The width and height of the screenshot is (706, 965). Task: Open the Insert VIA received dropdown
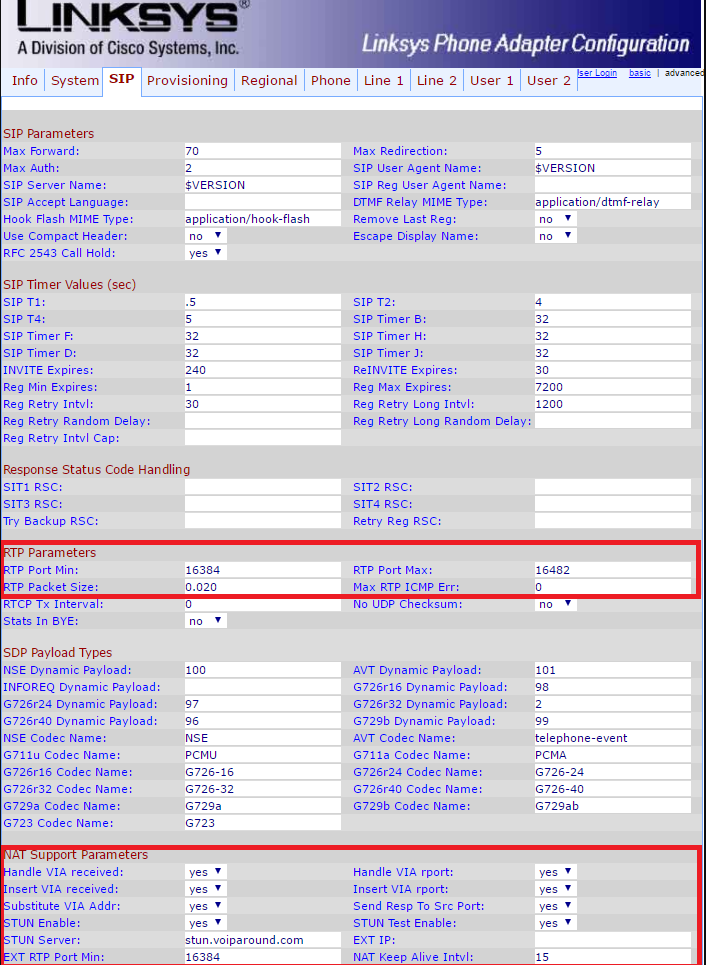pyautogui.click(x=206, y=889)
